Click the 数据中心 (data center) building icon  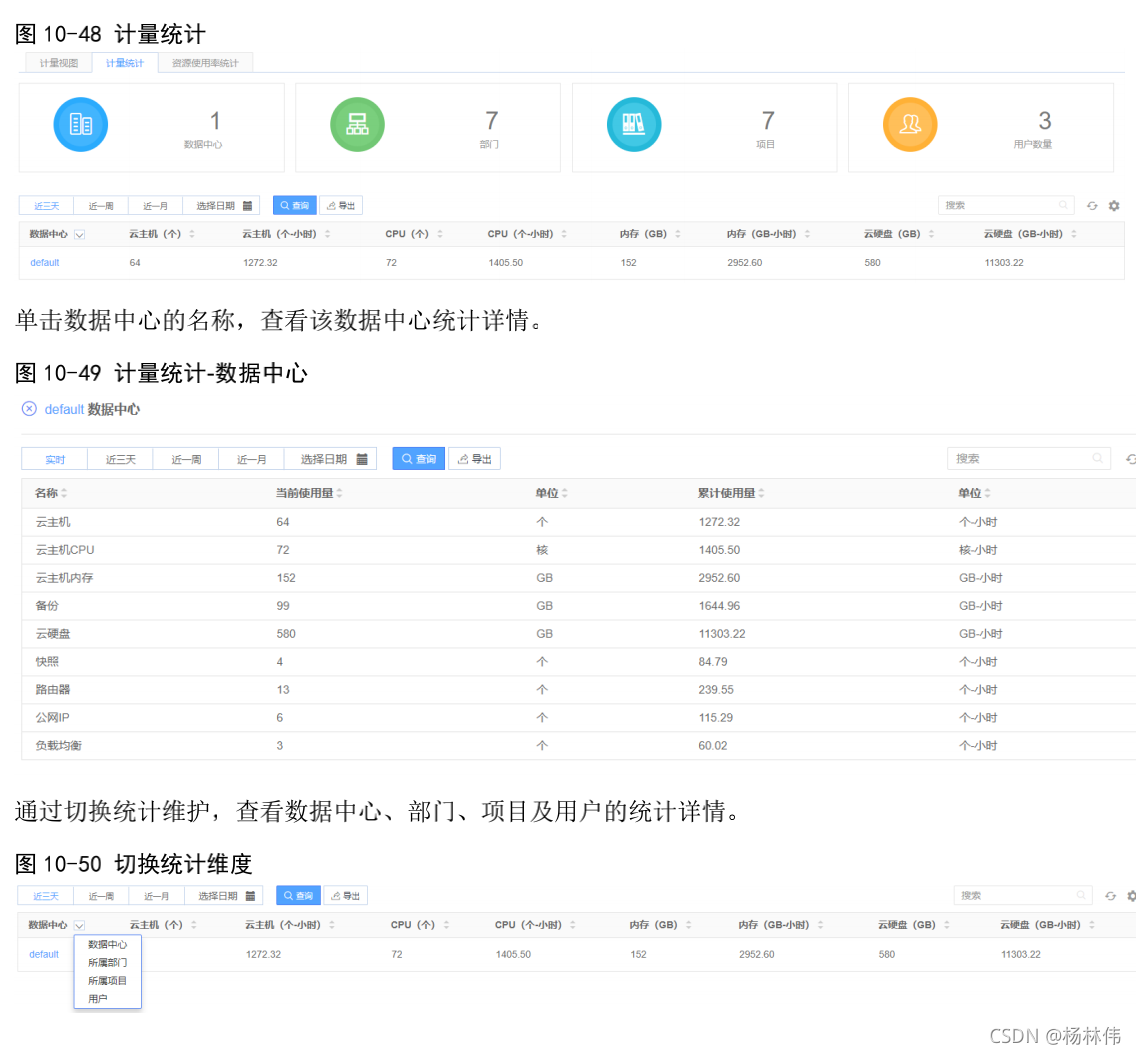pyautogui.click(x=80, y=124)
